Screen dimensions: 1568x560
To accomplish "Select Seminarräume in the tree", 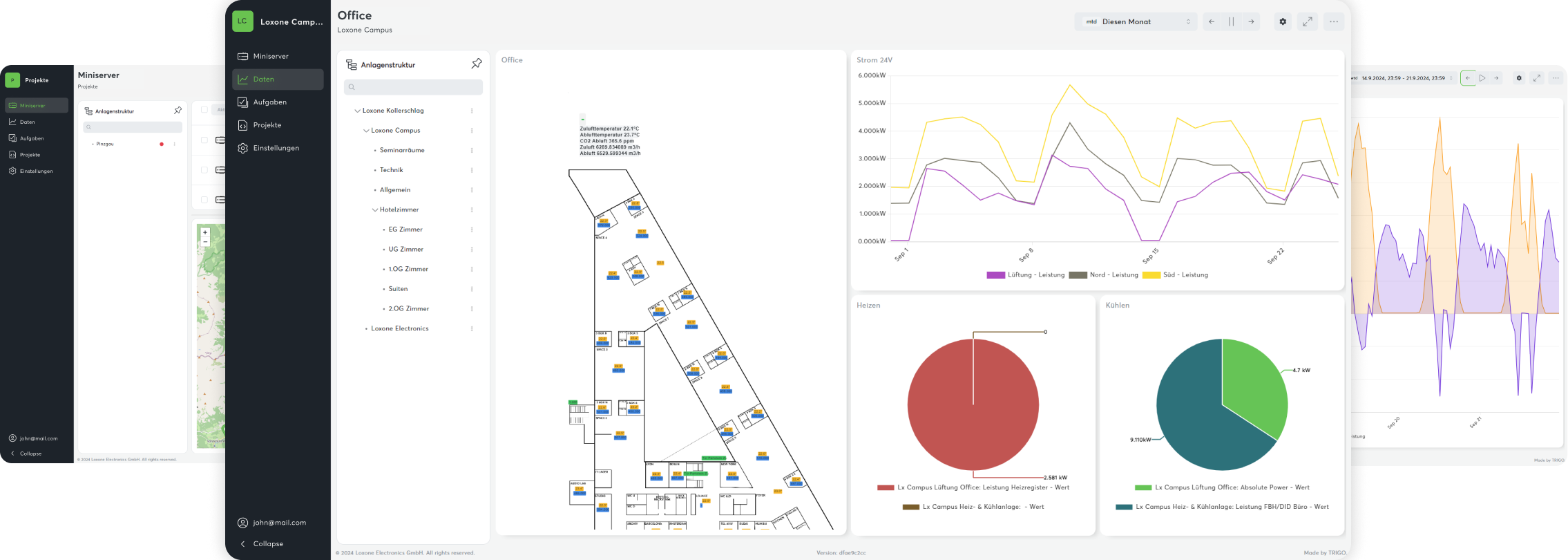I will [x=402, y=150].
